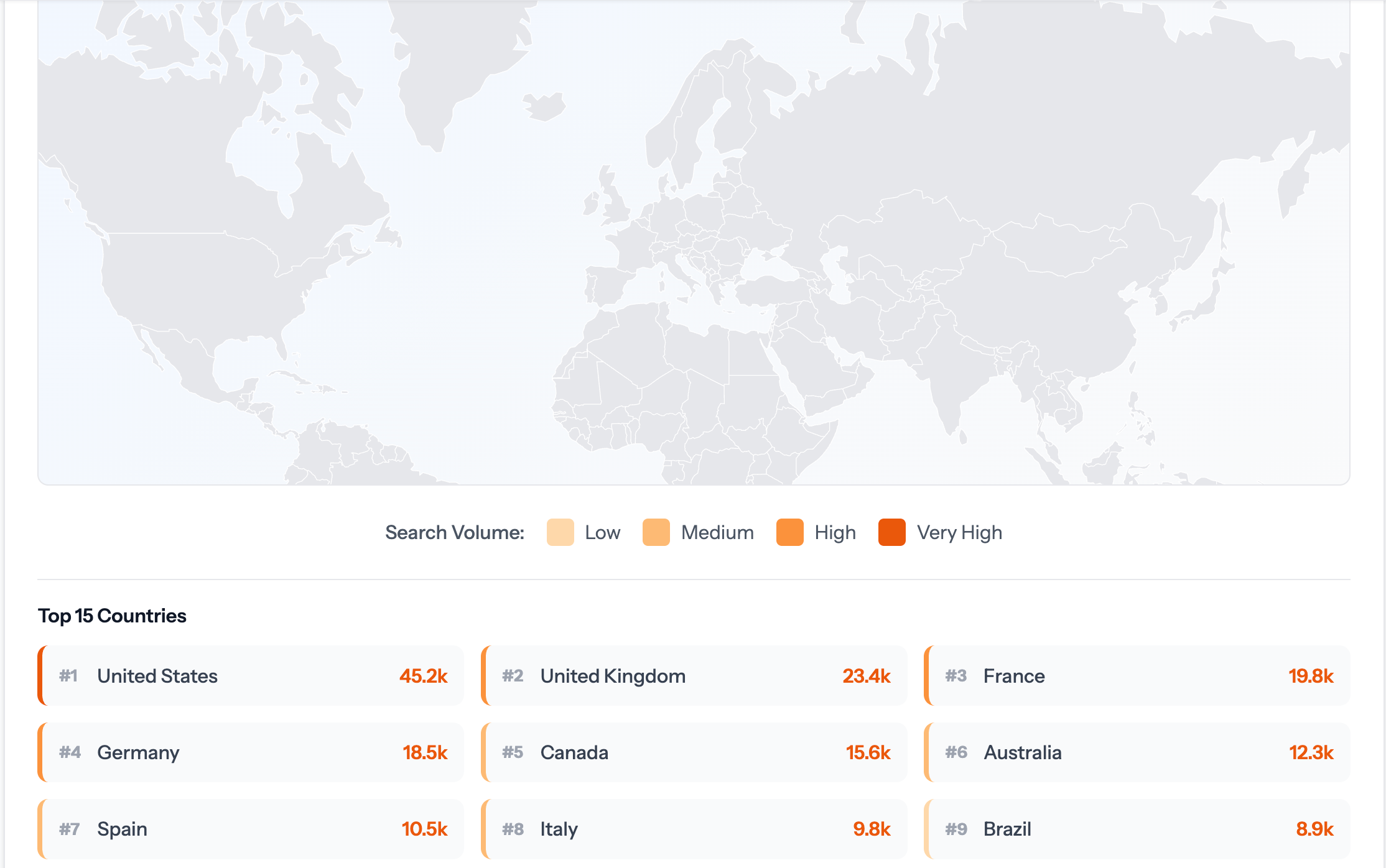Click the Spain ranking card
The width and height of the screenshot is (1386, 868).
(251, 829)
